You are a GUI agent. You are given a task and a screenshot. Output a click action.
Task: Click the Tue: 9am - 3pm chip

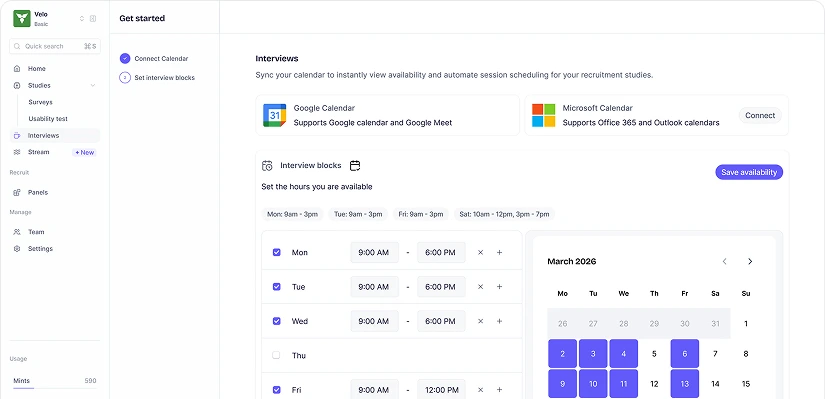click(358, 214)
